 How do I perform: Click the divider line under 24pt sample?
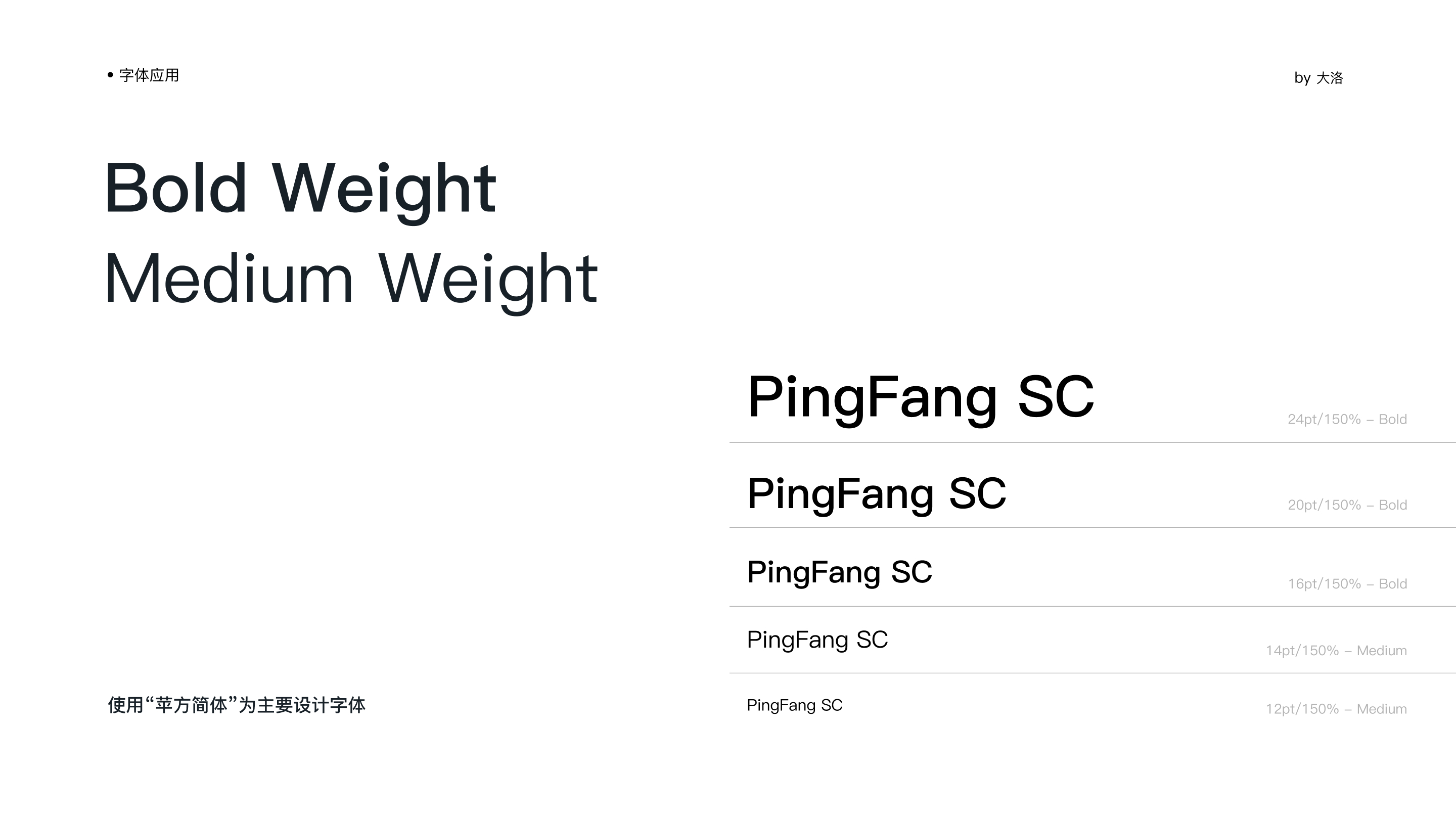click(1093, 442)
